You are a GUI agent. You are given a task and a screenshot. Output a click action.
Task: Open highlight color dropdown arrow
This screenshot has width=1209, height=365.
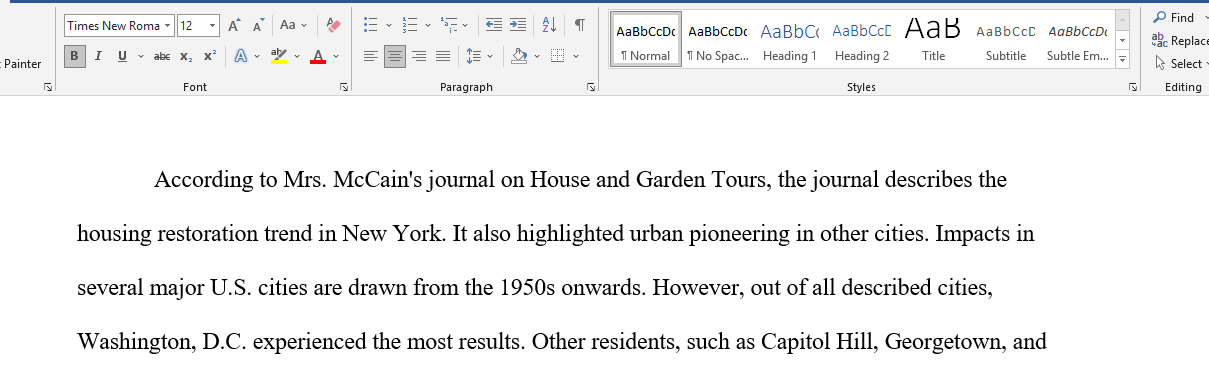(x=297, y=56)
